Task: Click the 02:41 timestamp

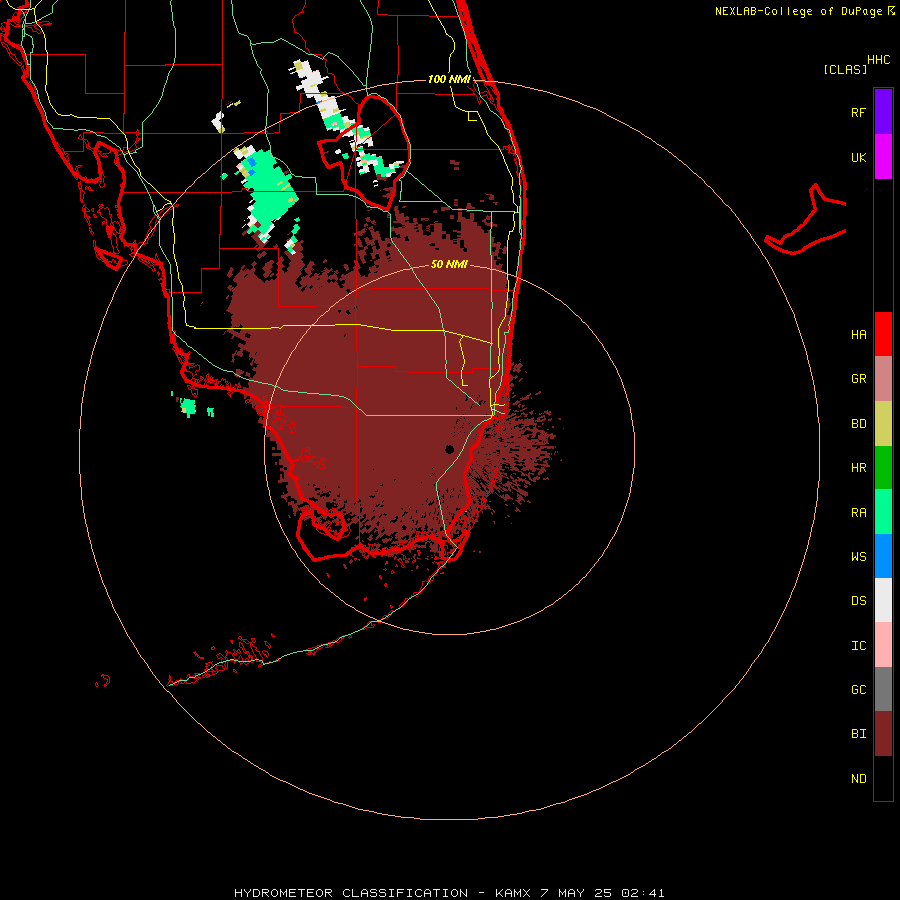Action: (643, 893)
